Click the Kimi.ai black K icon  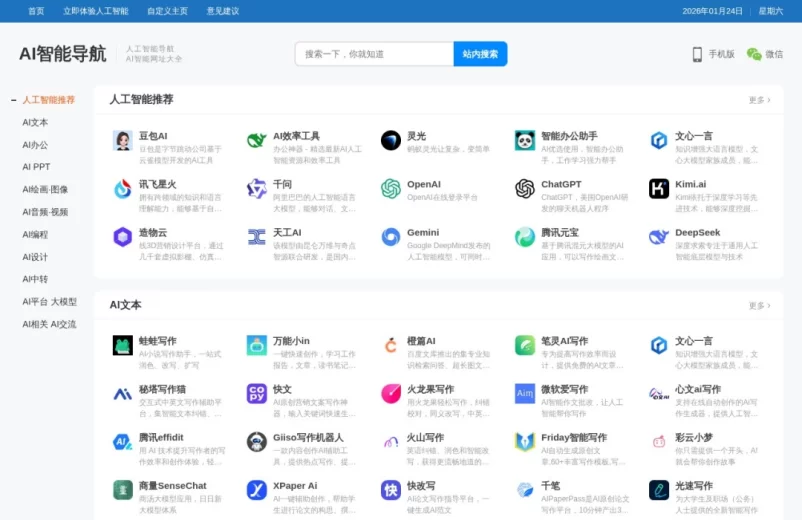659,189
